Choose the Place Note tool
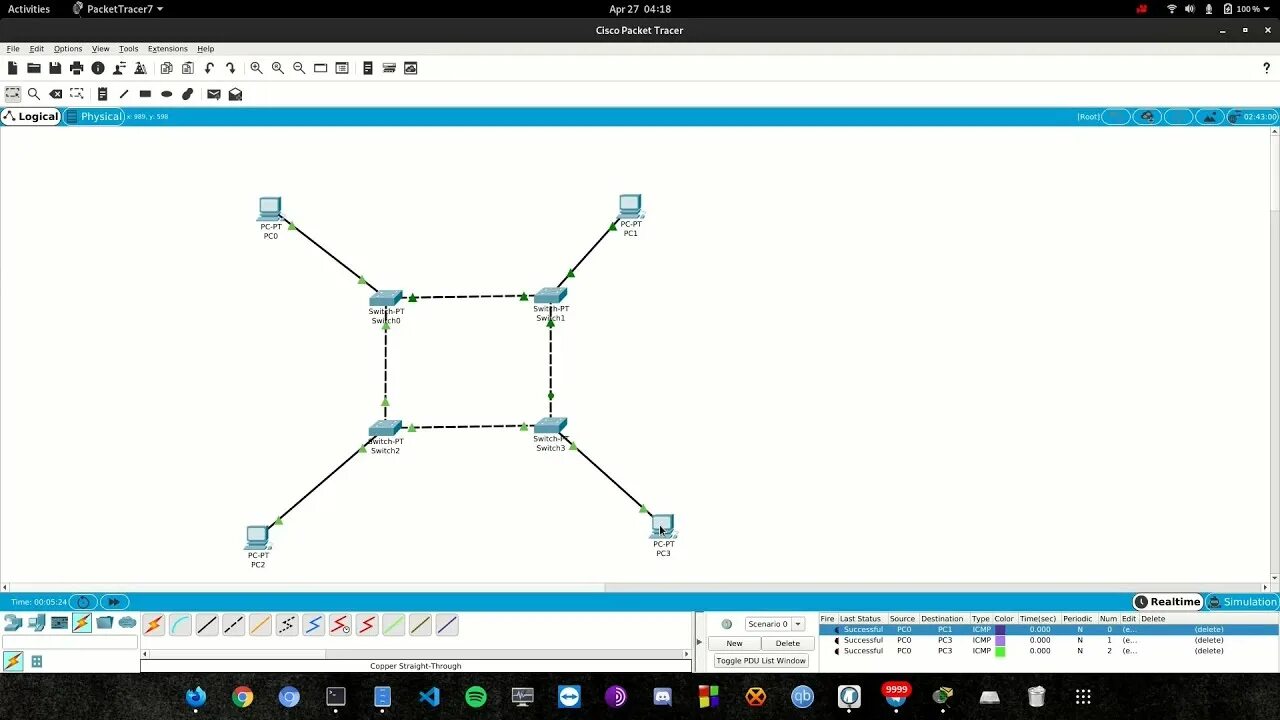Image resolution: width=1280 pixels, height=720 pixels. point(102,94)
